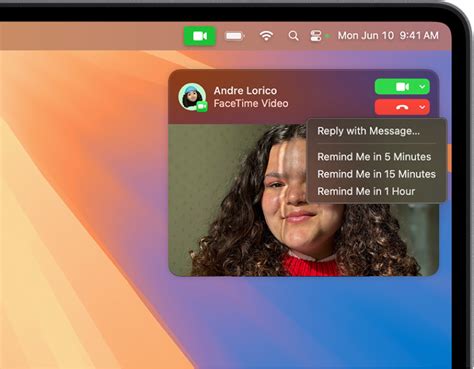The image size is (474, 369).
Task: Expand the decline call options chevron
Action: [x=422, y=107]
